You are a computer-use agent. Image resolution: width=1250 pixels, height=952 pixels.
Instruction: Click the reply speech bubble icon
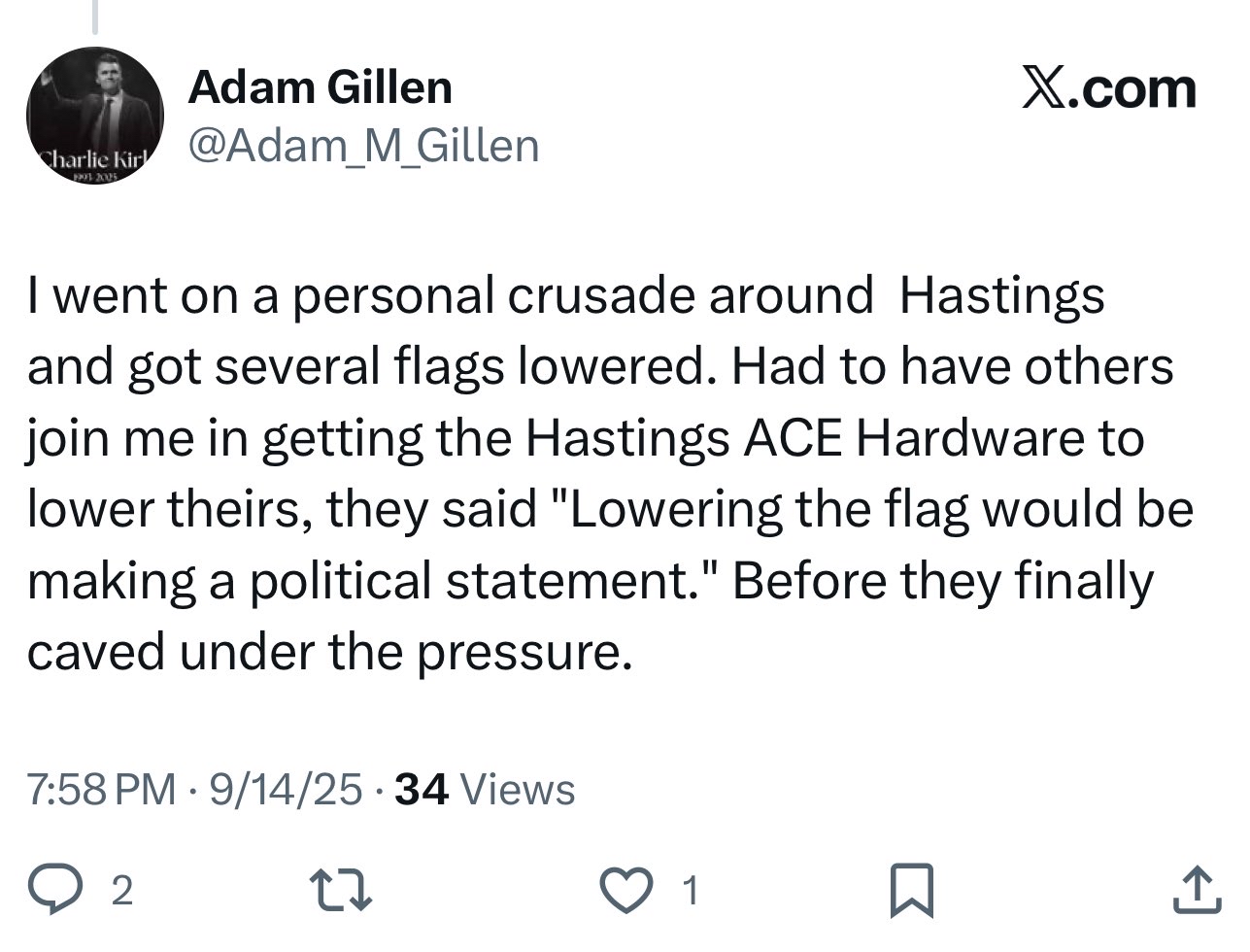74,889
